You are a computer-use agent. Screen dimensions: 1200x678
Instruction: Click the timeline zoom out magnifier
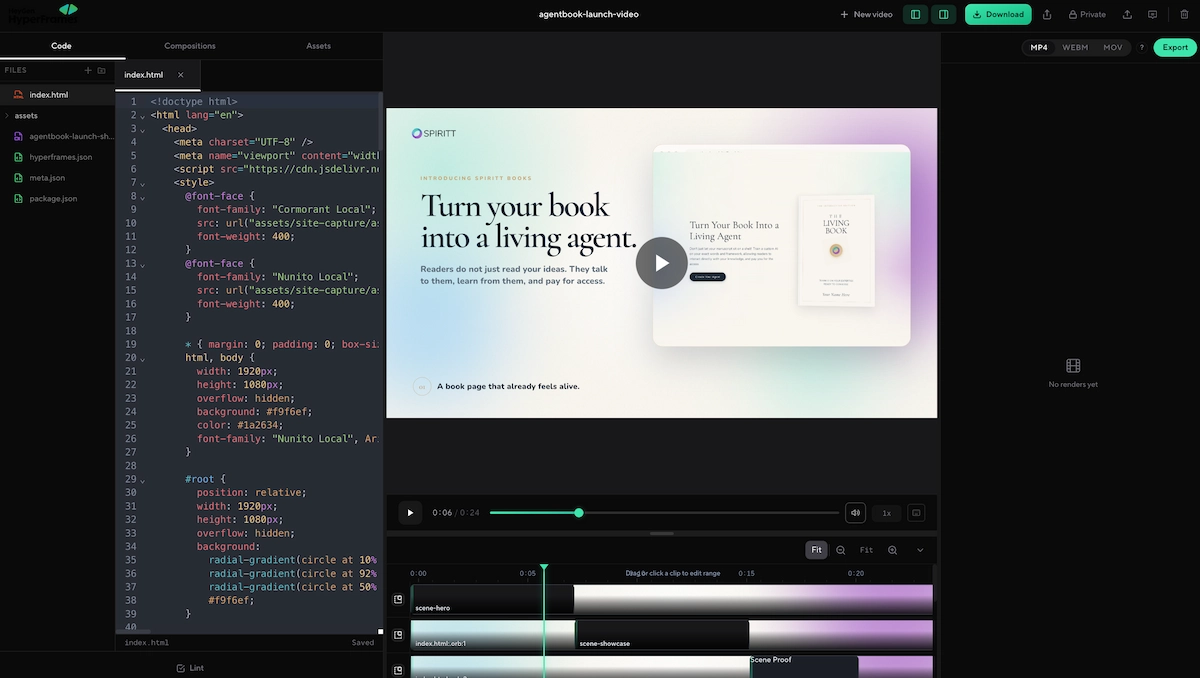tap(841, 550)
